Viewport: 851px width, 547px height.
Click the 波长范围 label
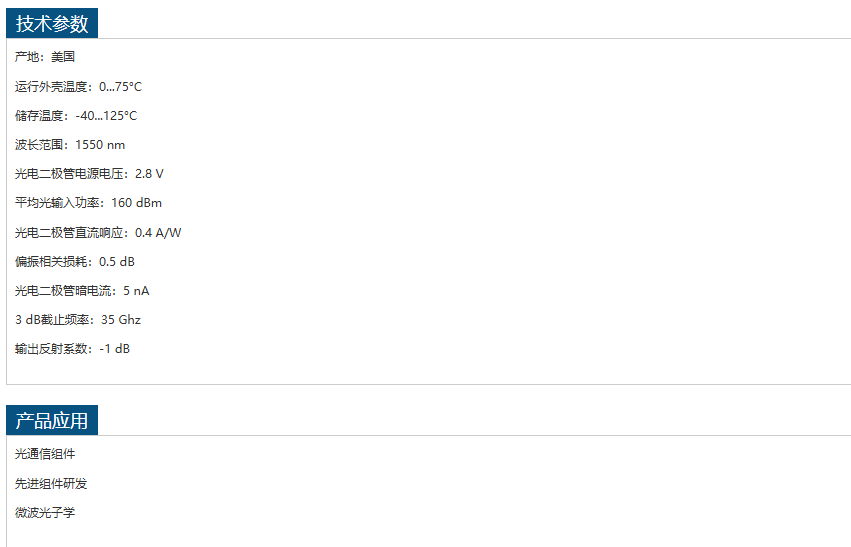40,145
